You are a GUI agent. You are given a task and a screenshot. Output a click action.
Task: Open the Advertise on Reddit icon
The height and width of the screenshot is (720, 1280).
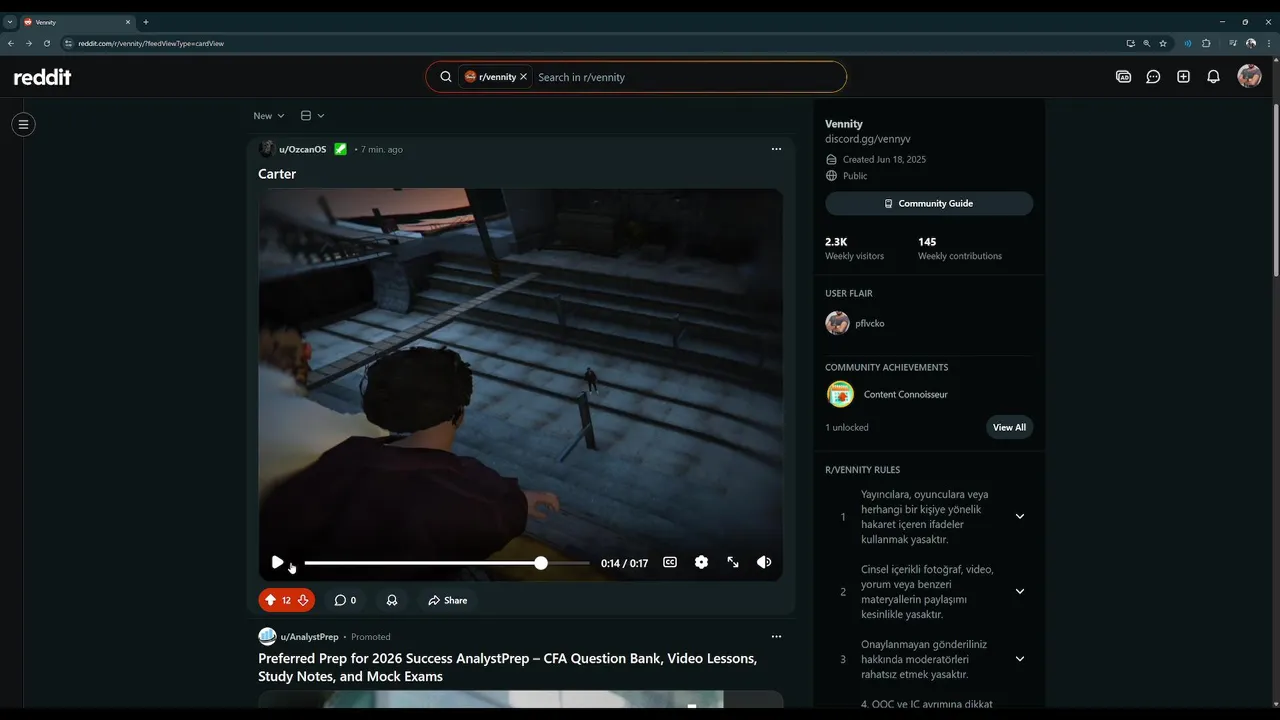[1123, 77]
